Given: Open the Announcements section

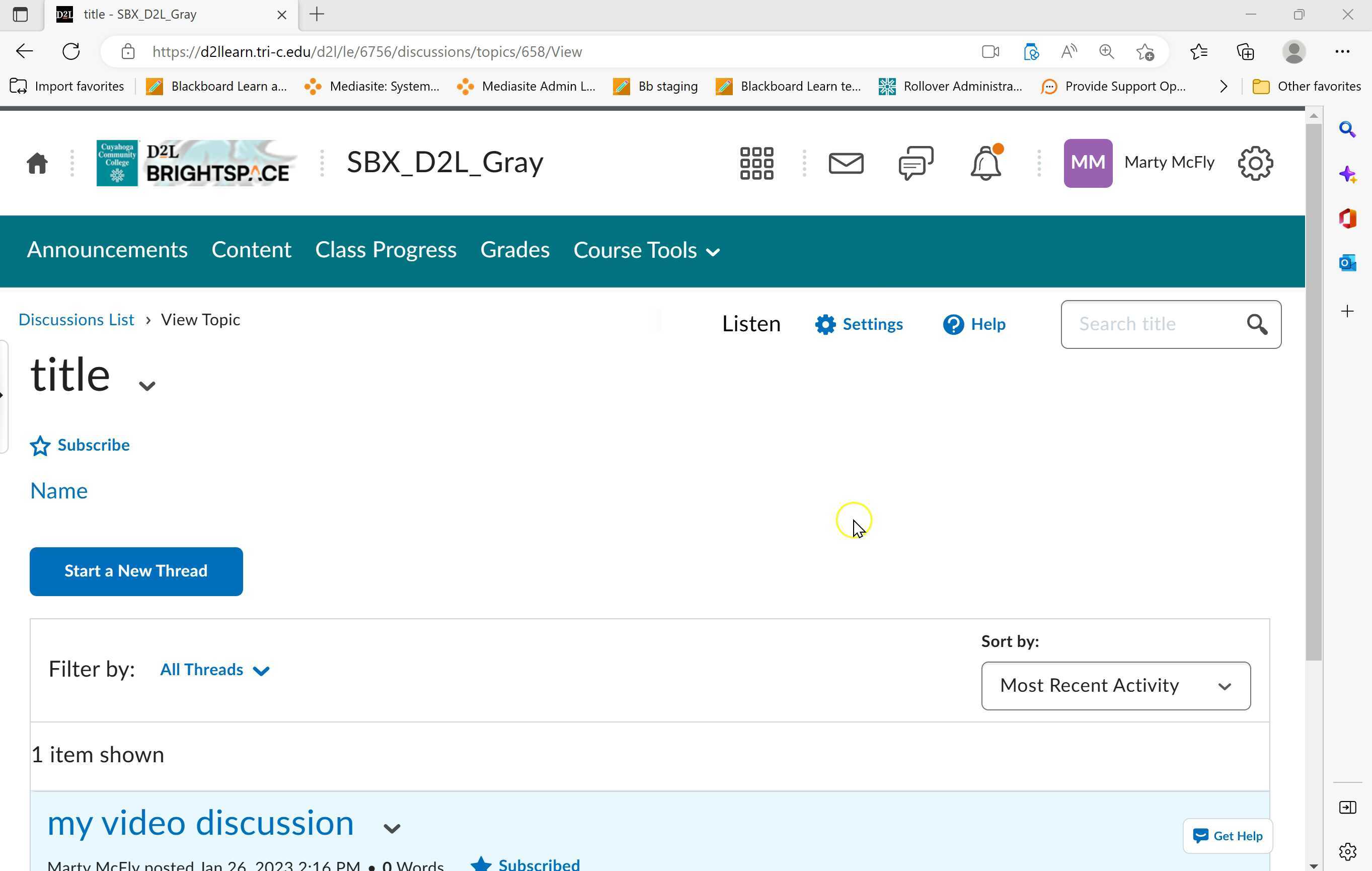Looking at the screenshot, I should click(x=107, y=250).
